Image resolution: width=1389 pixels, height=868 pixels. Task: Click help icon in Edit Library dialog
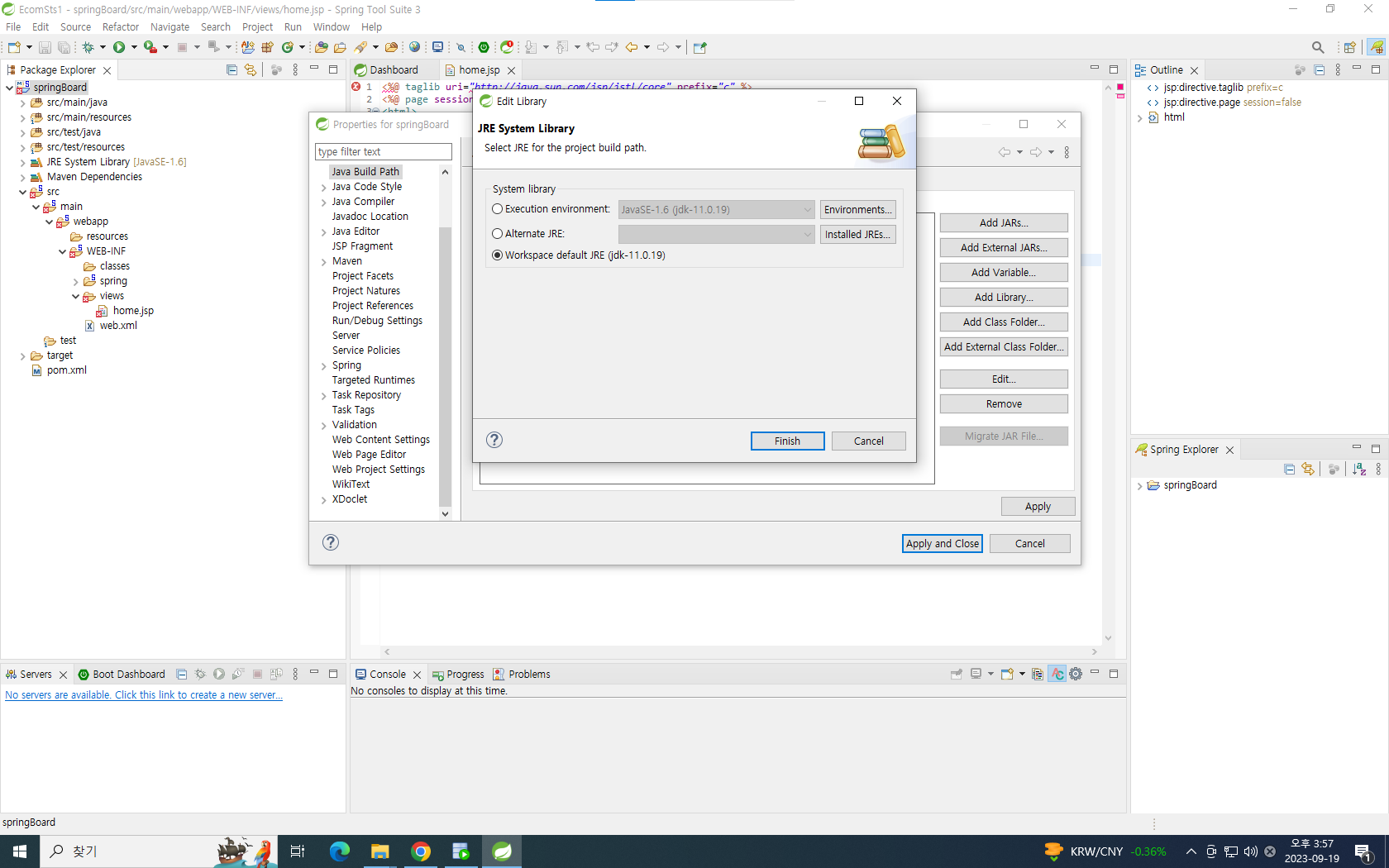(x=494, y=440)
